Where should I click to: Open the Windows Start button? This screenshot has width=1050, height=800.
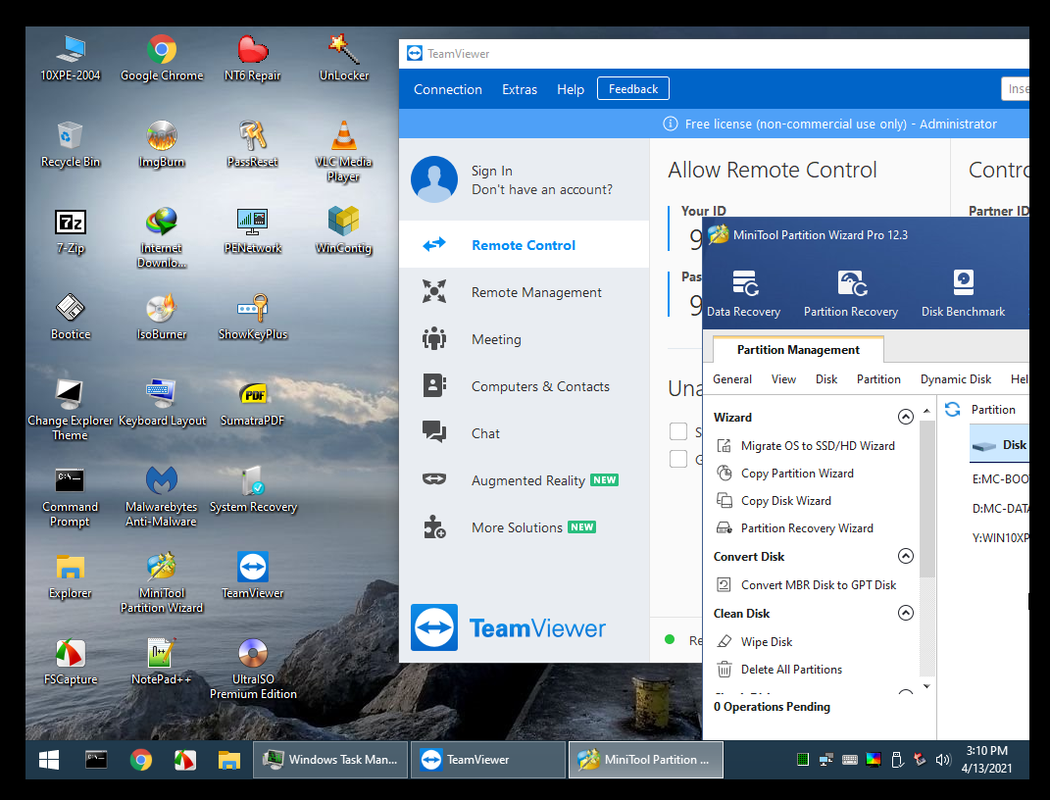pyautogui.click(x=49, y=759)
